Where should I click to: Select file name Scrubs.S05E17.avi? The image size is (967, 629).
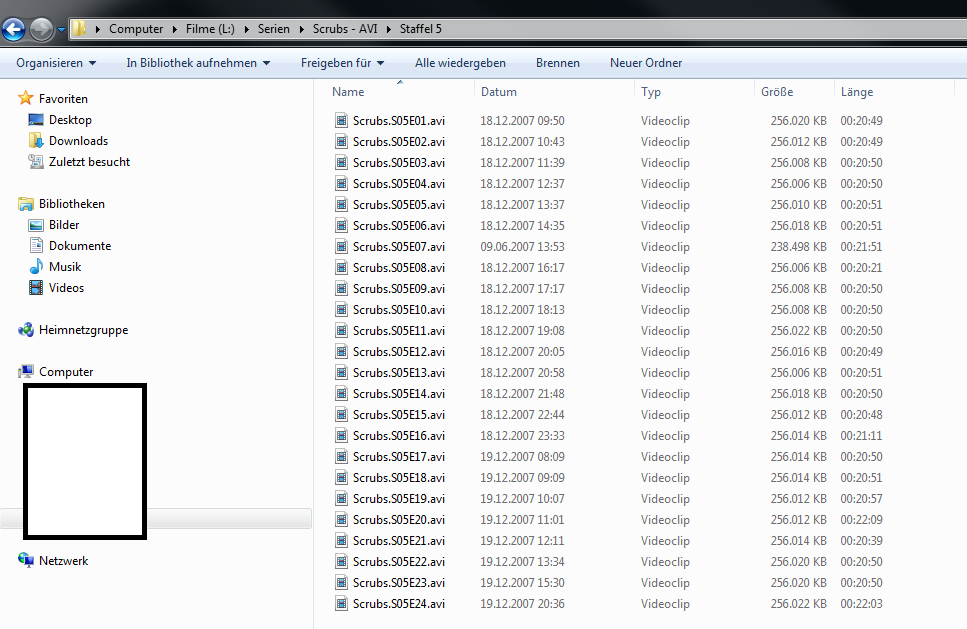[398, 456]
